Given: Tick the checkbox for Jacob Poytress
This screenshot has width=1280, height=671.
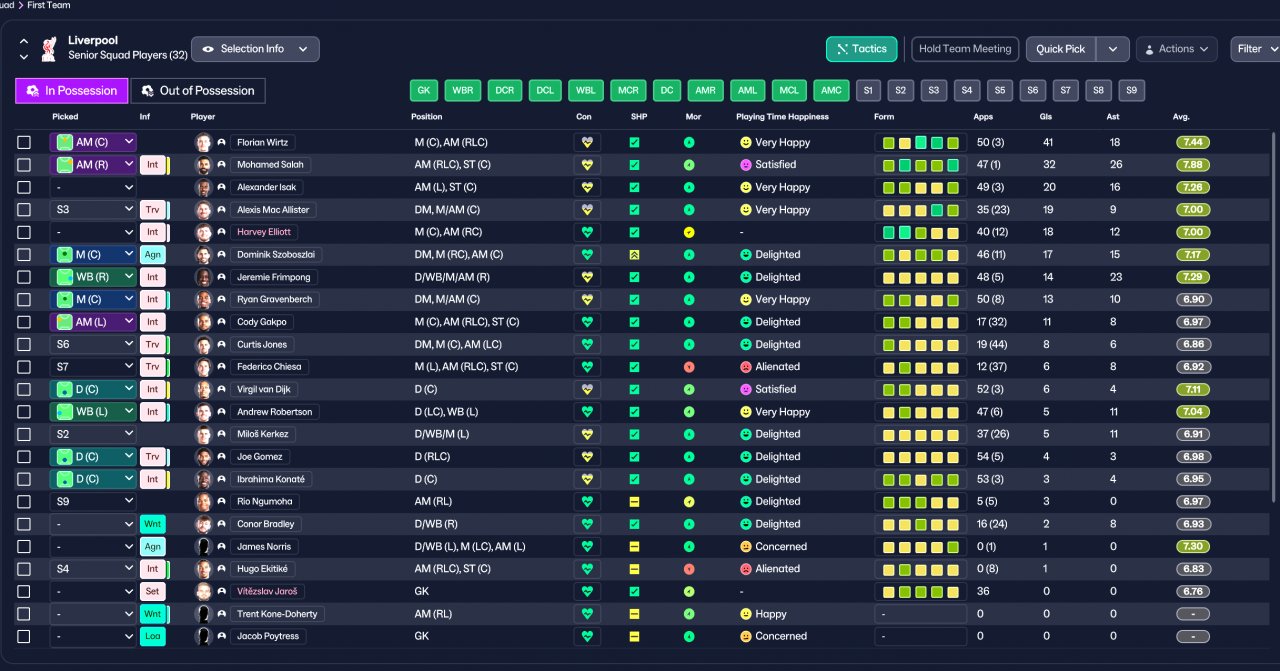Looking at the screenshot, I should click(24, 636).
